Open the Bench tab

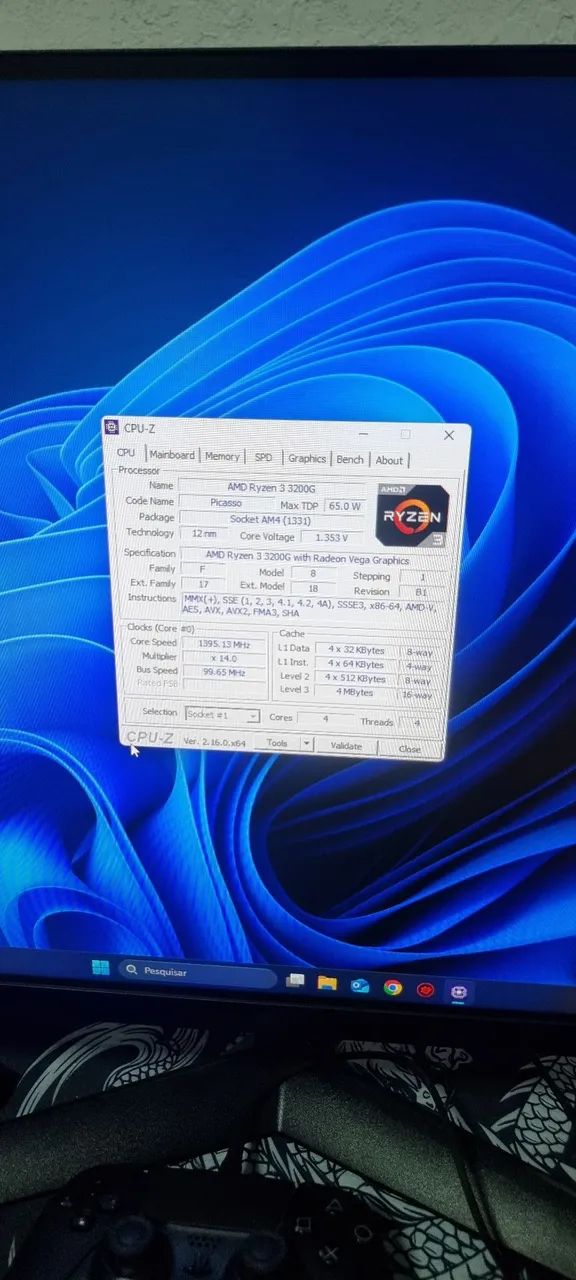point(350,459)
